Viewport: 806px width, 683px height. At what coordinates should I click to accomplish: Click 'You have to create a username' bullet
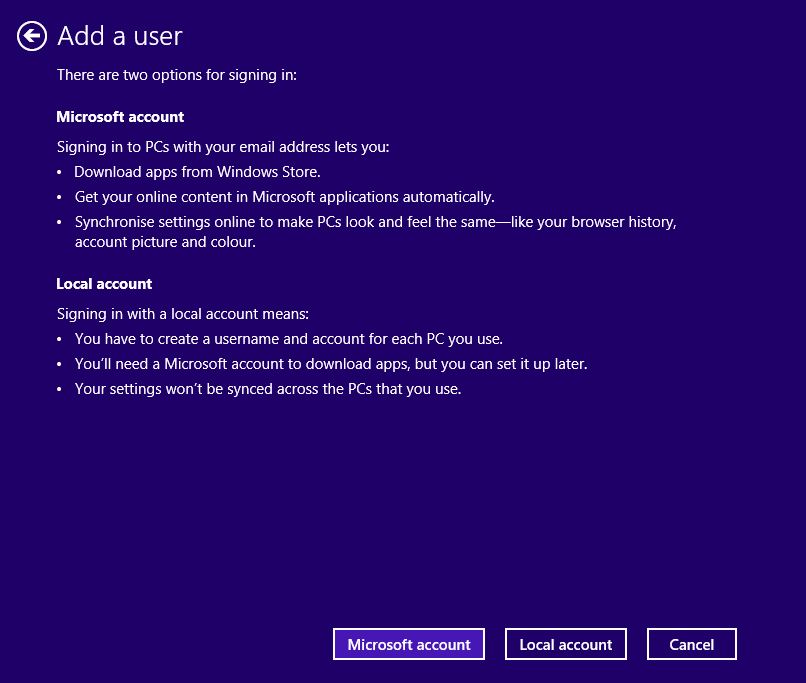click(289, 339)
